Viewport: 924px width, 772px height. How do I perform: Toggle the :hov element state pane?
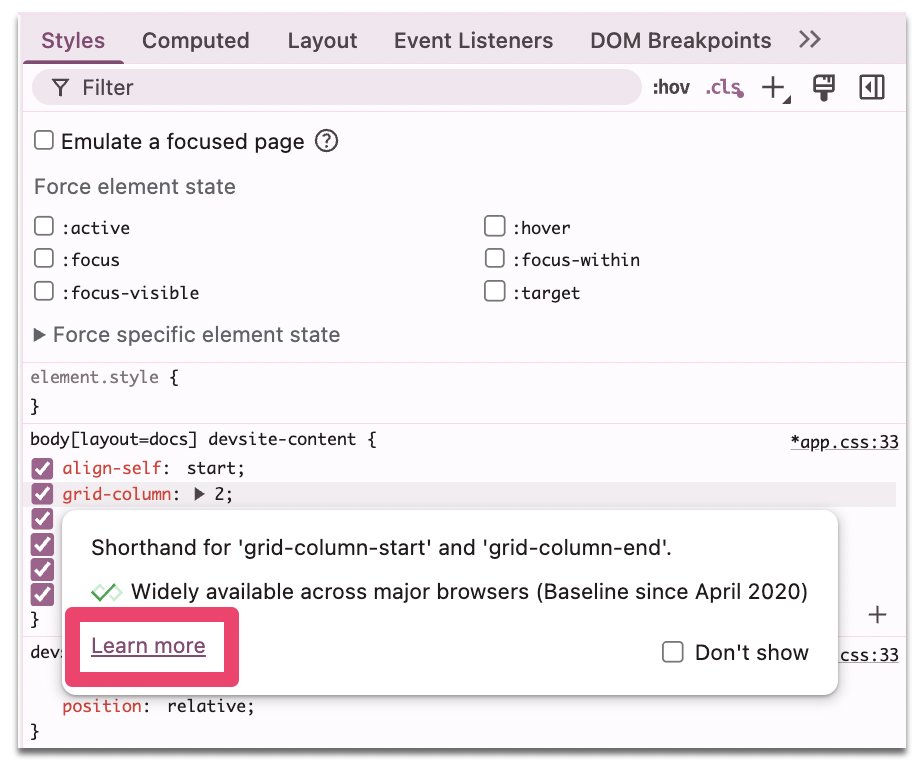click(x=671, y=87)
